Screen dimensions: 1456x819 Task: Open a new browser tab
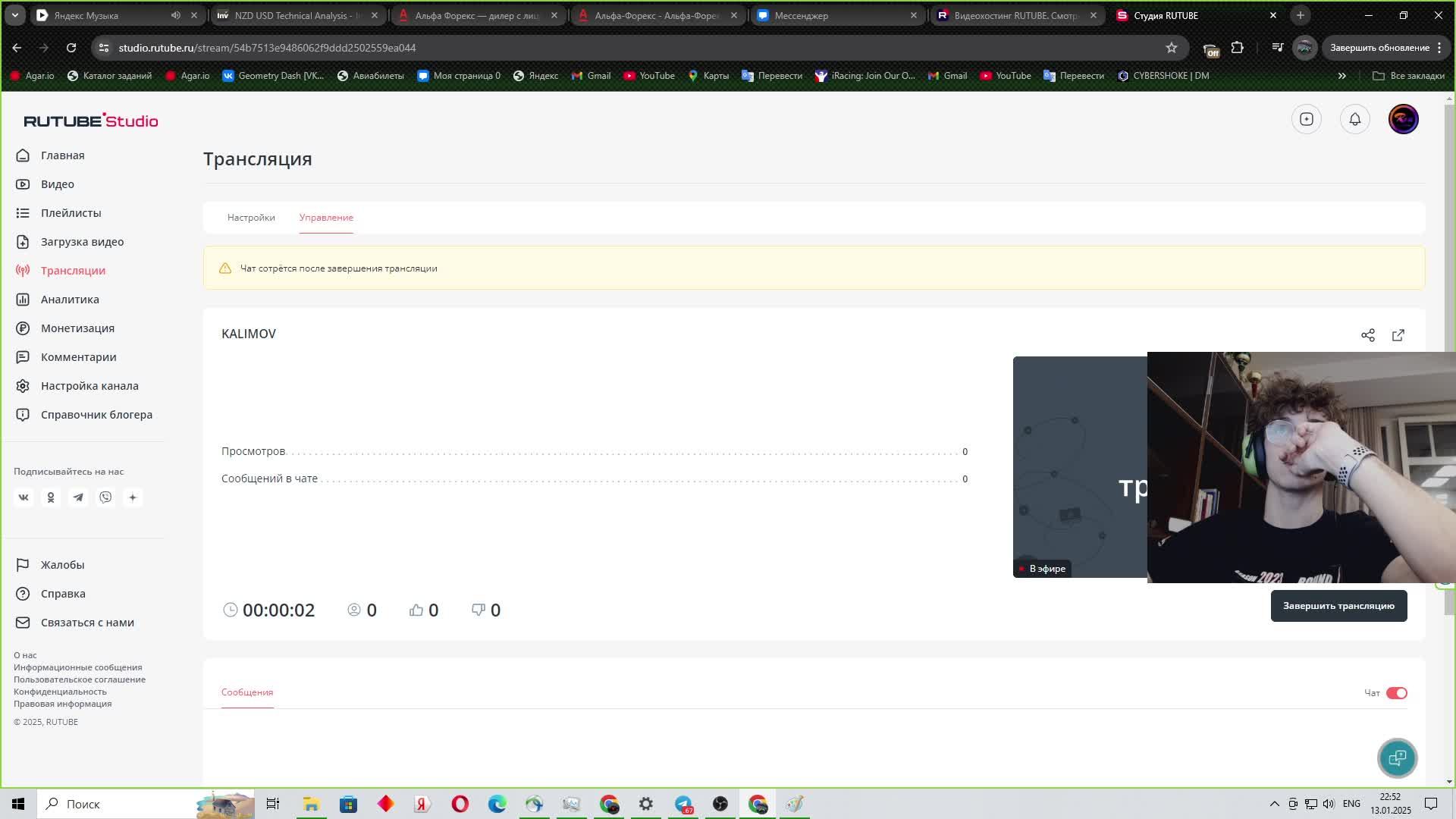click(1301, 15)
